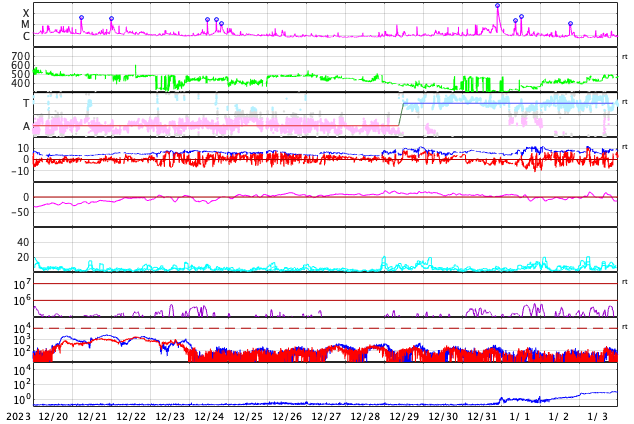Screen dimensions: 634x424
Task: Open the rt link beside the green wind-speed panel
Action: (625, 57)
